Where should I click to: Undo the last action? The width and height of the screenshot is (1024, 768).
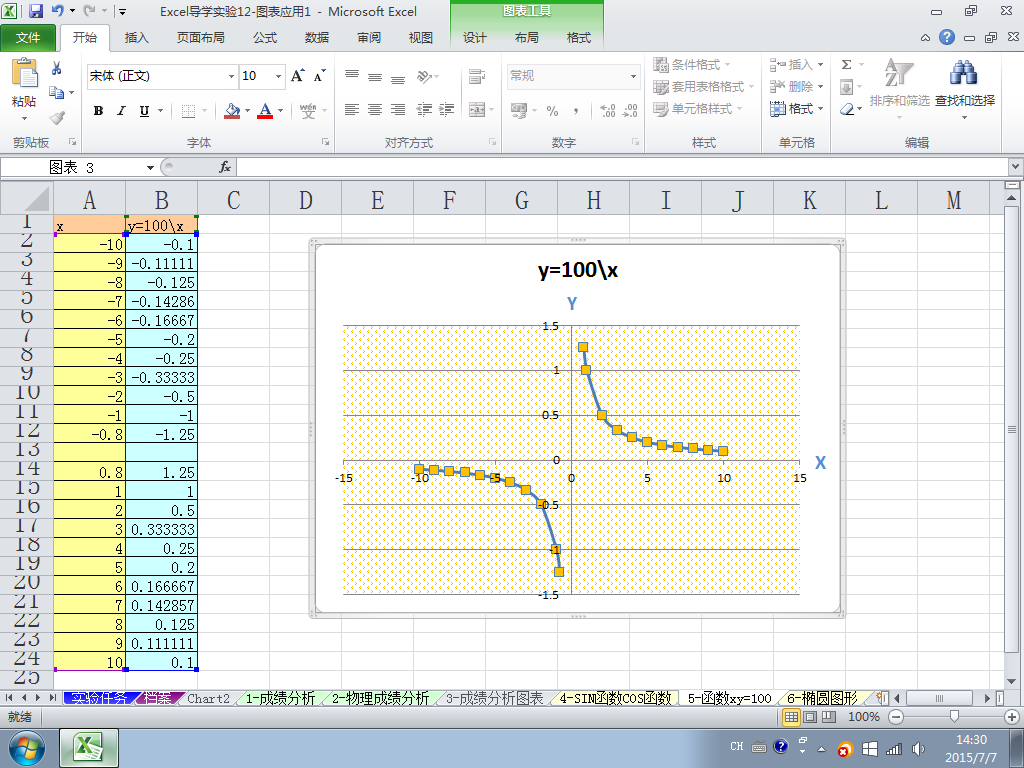click(x=57, y=11)
